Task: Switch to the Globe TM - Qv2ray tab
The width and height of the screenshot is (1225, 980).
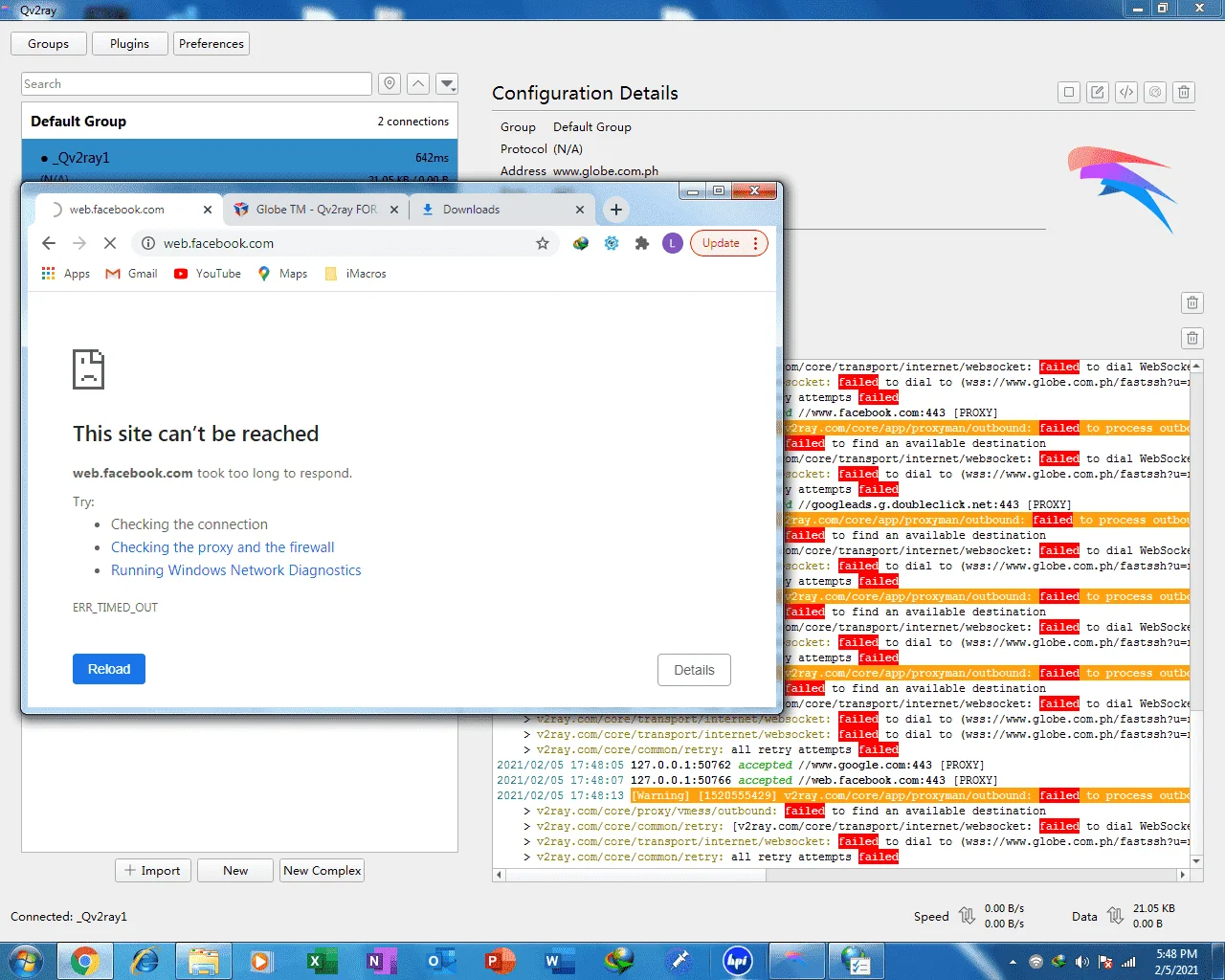Action: (317, 210)
